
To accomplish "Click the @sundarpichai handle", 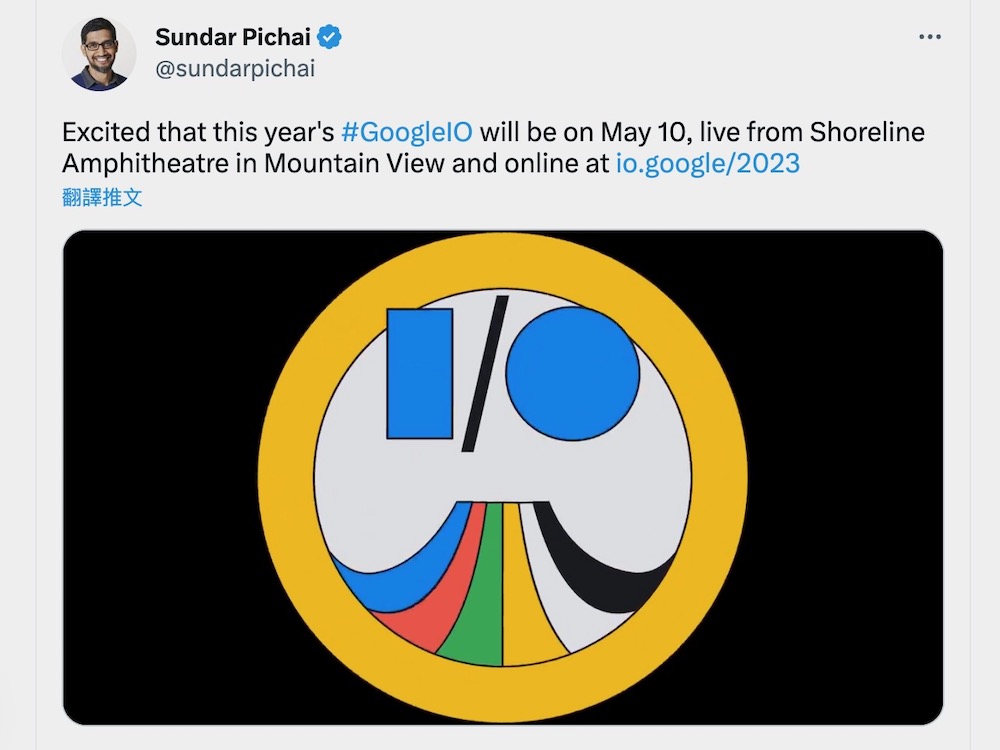I will point(235,69).
